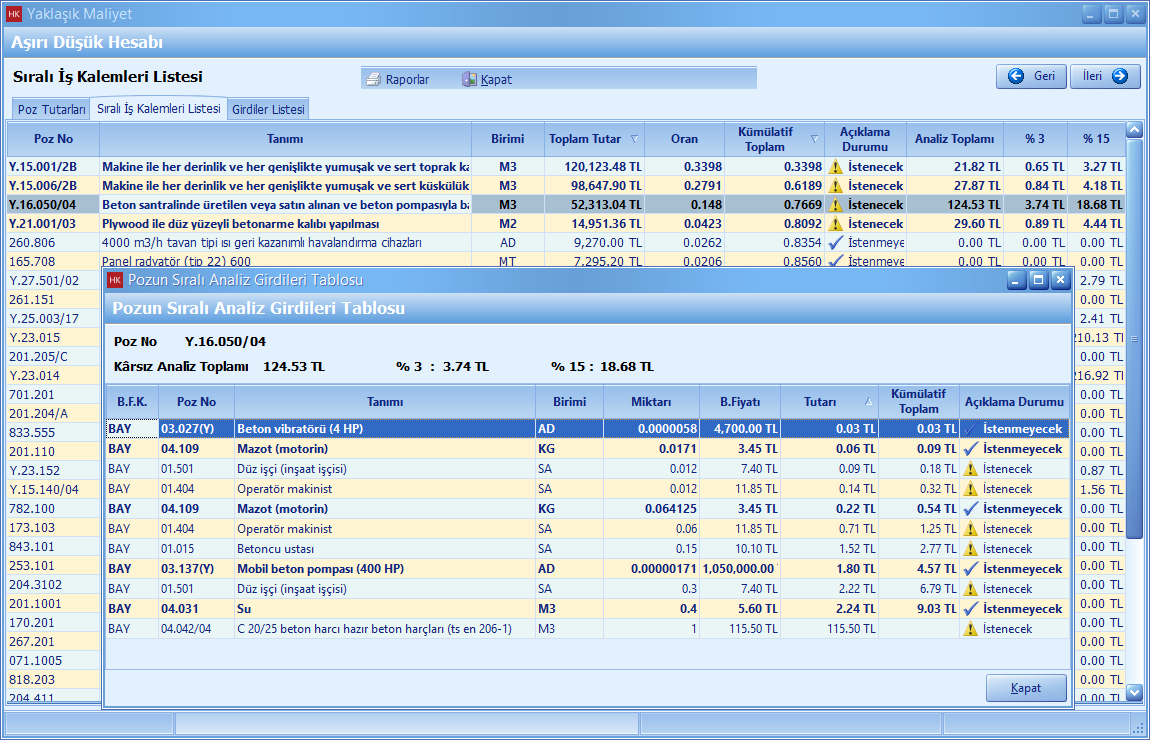This screenshot has width=1150, height=740.
Task: Click checkmark icon in the Su row
Action: coord(969,609)
